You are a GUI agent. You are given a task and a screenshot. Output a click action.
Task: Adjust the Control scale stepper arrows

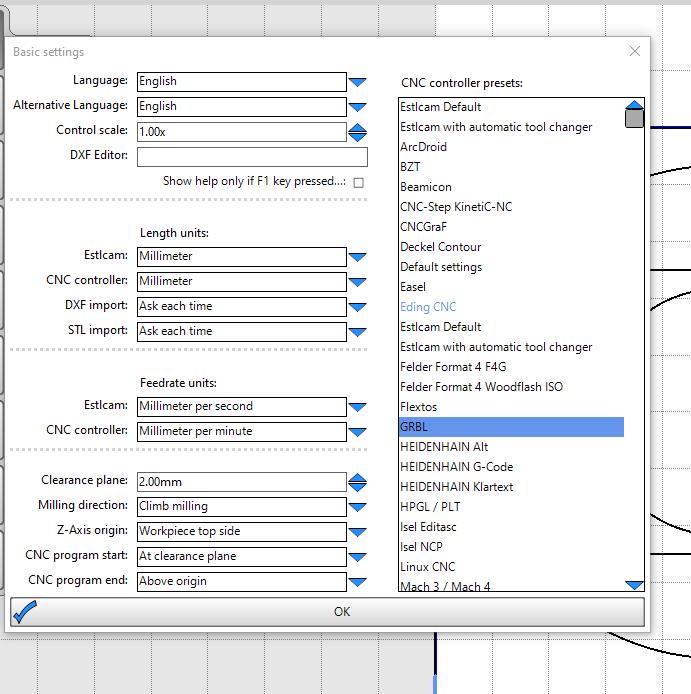pos(357,132)
